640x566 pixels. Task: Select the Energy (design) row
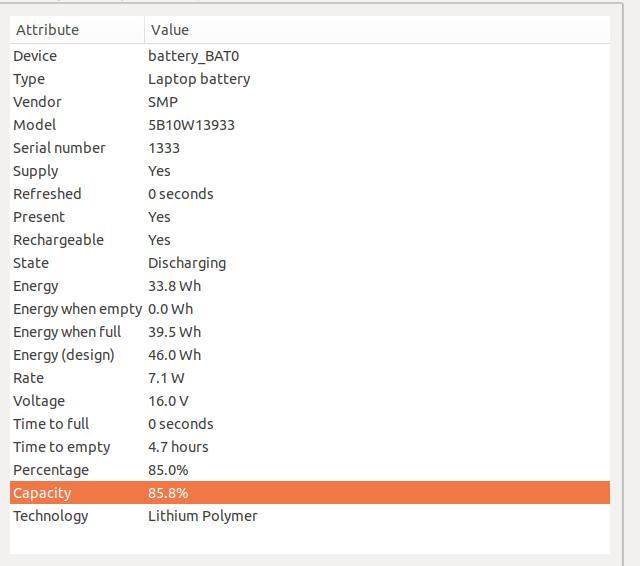pos(310,355)
